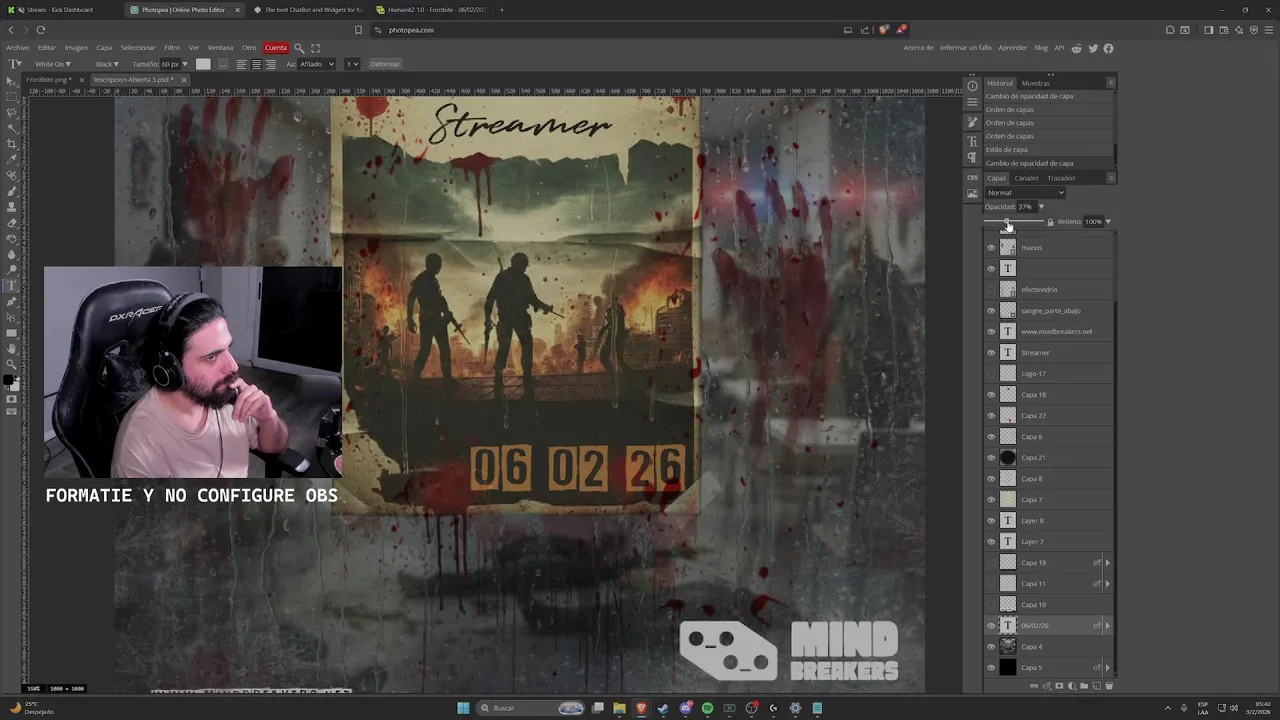The height and width of the screenshot is (720, 1280).
Task: Select the Zoom tool in toolbar
Action: (x=11, y=364)
